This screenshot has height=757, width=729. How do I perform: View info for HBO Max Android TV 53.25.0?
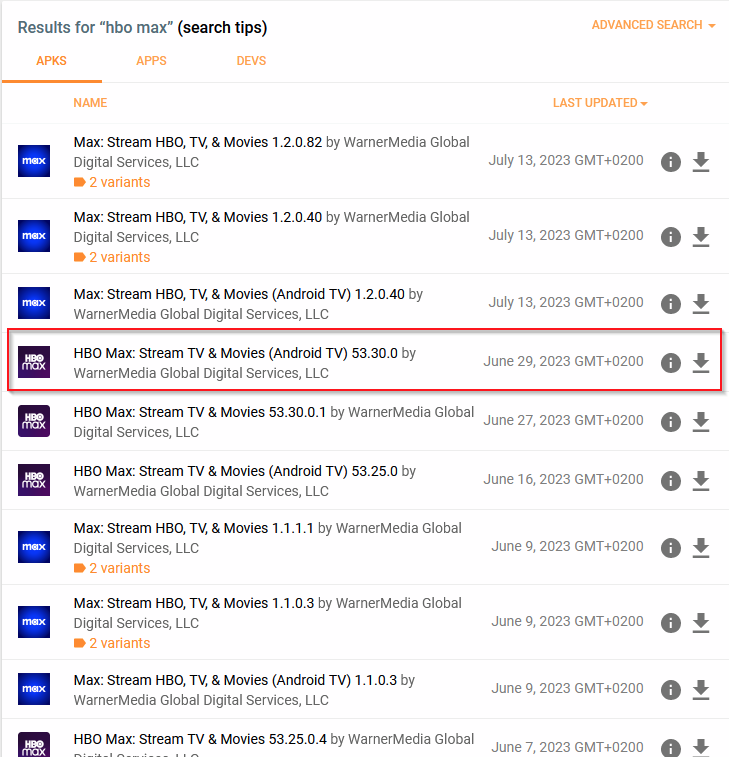(x=671, y=480)
